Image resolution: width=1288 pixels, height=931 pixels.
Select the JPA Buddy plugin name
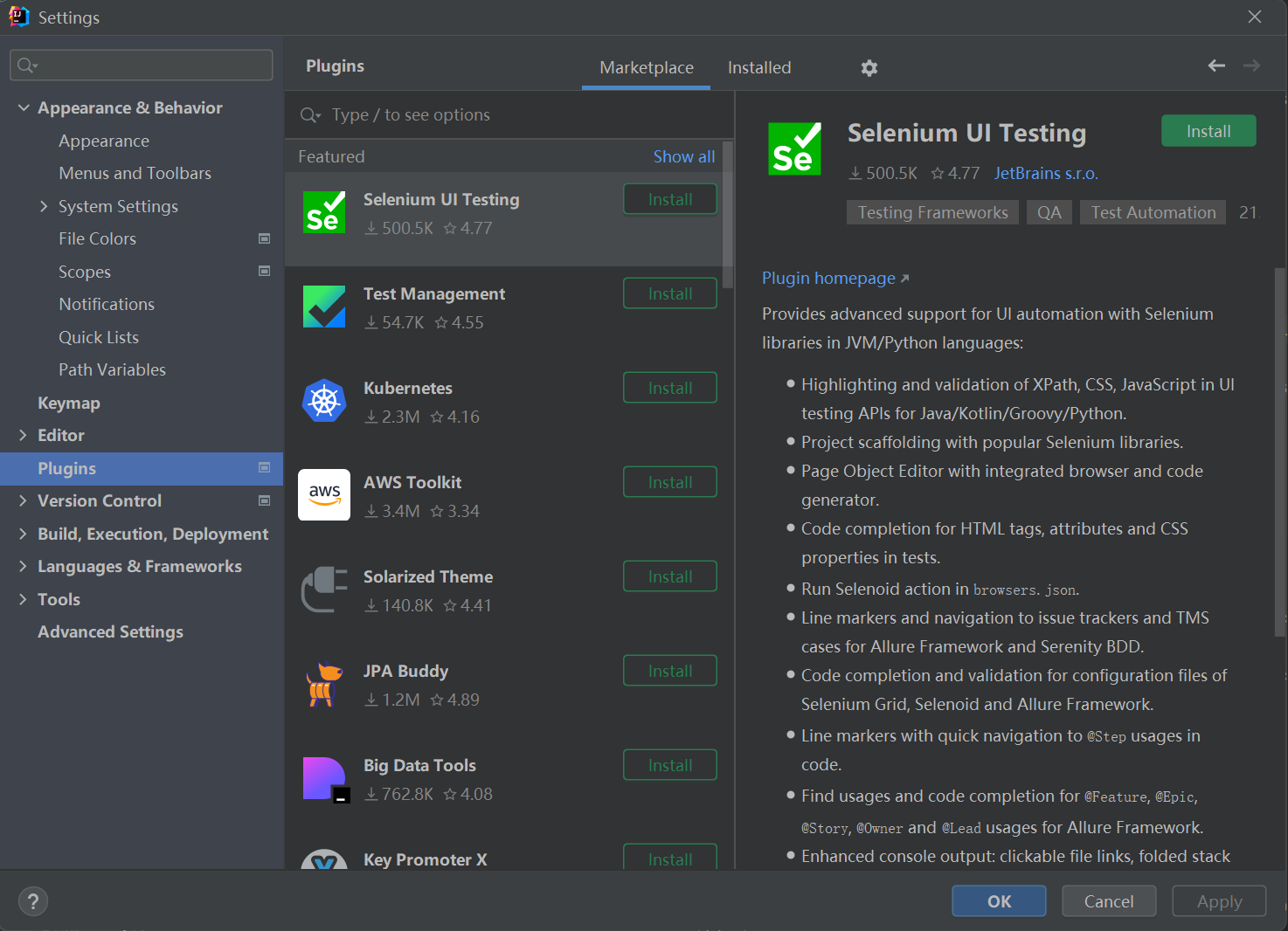(x=405, y=671)
